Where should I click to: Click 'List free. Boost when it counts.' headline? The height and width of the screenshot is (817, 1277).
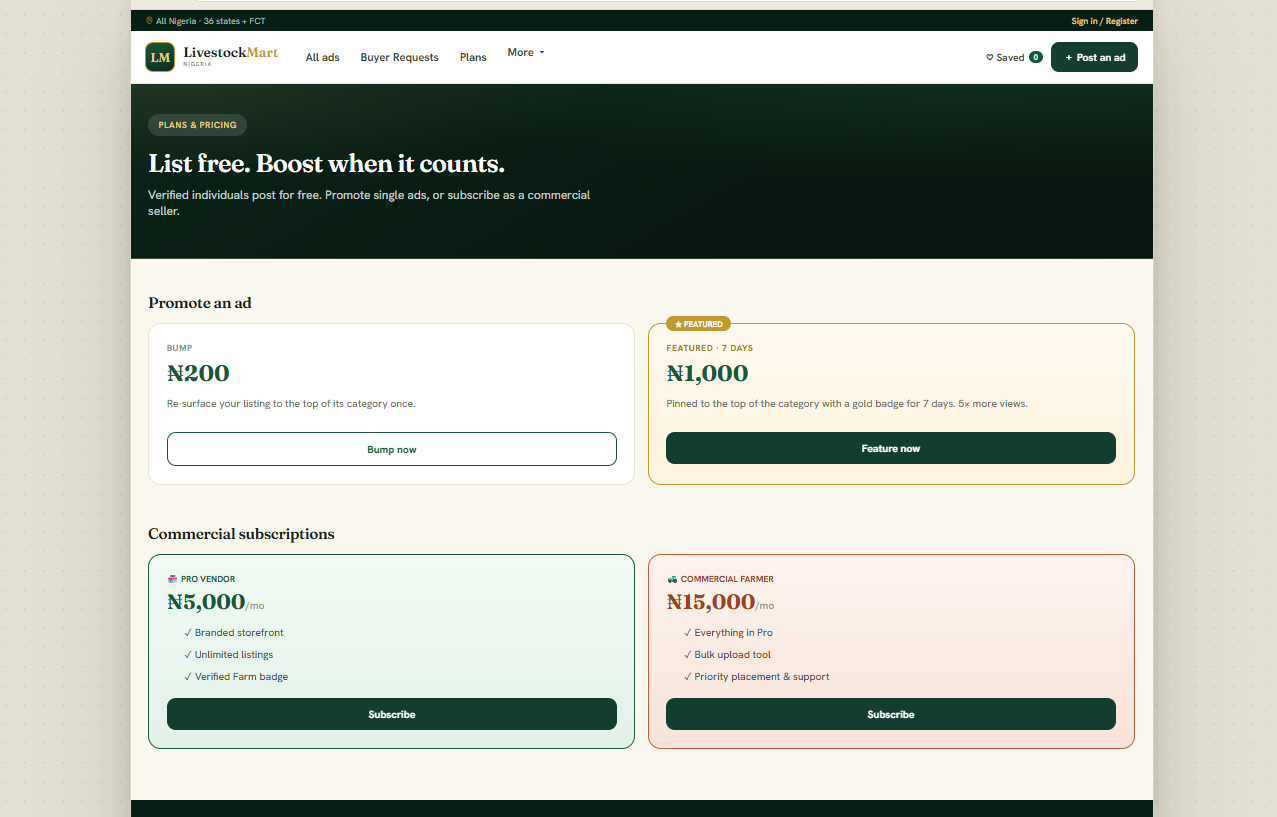326,164
